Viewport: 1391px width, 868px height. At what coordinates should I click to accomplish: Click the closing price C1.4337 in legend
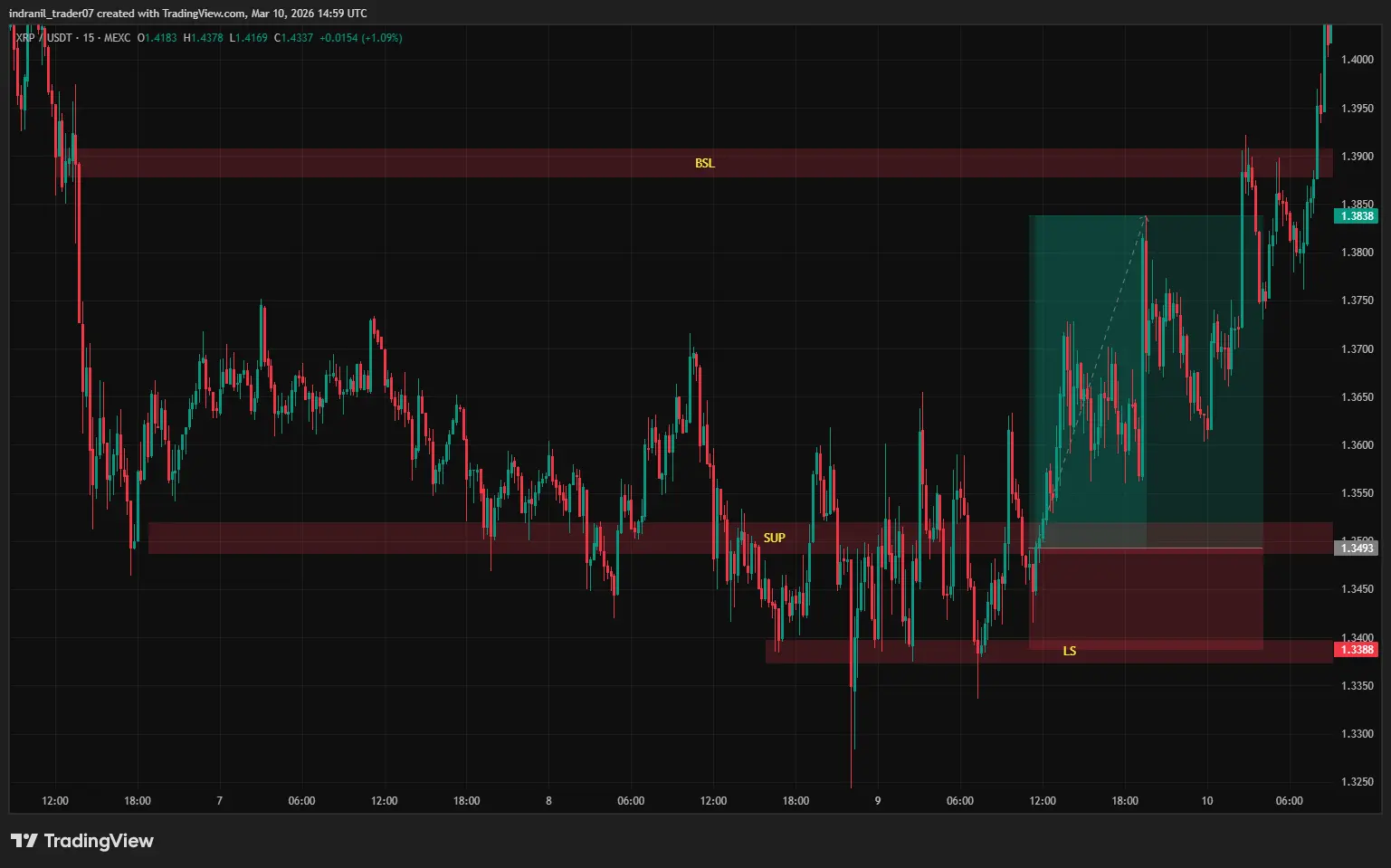click(294, 38)
